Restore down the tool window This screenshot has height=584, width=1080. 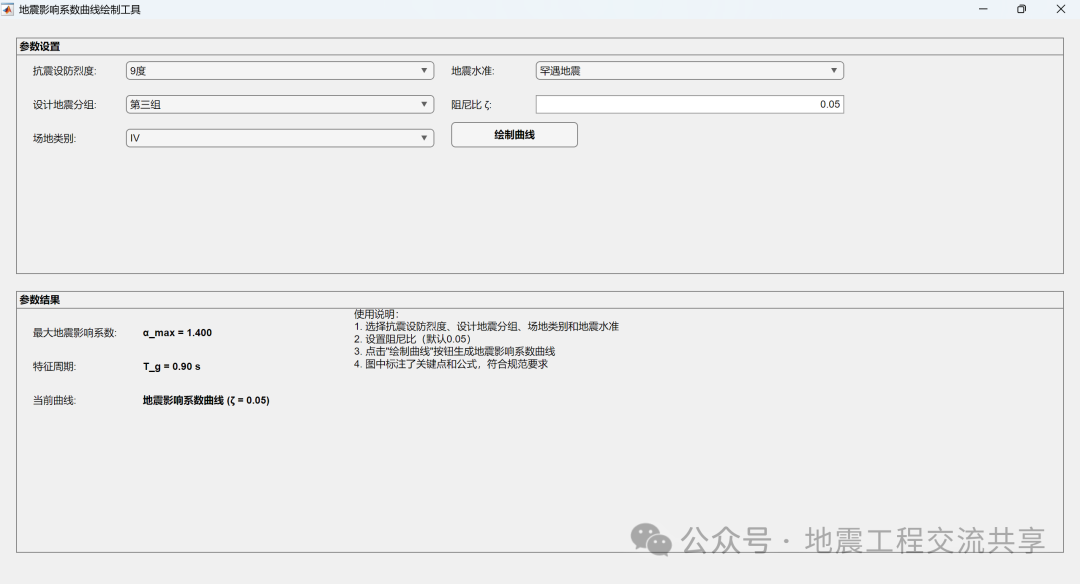tap(1021, 9)
